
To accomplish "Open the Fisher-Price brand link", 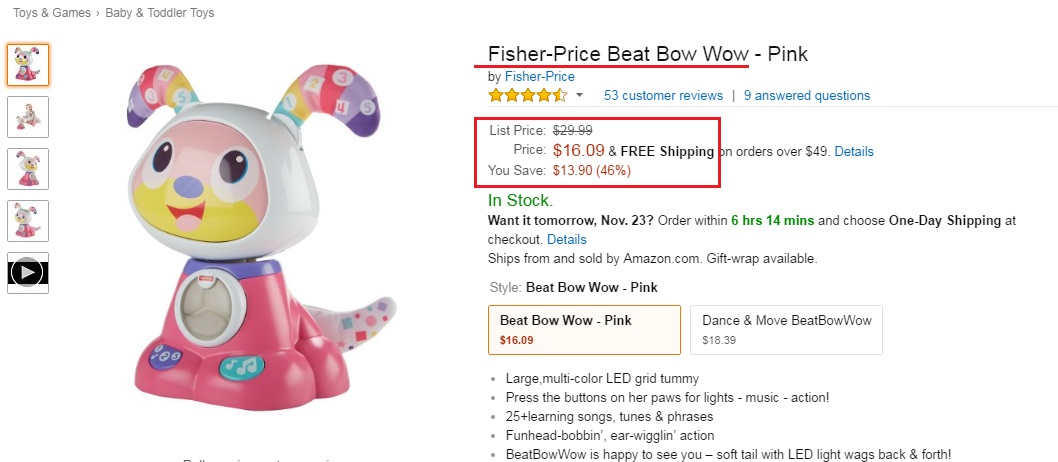I will click(539, 77).
